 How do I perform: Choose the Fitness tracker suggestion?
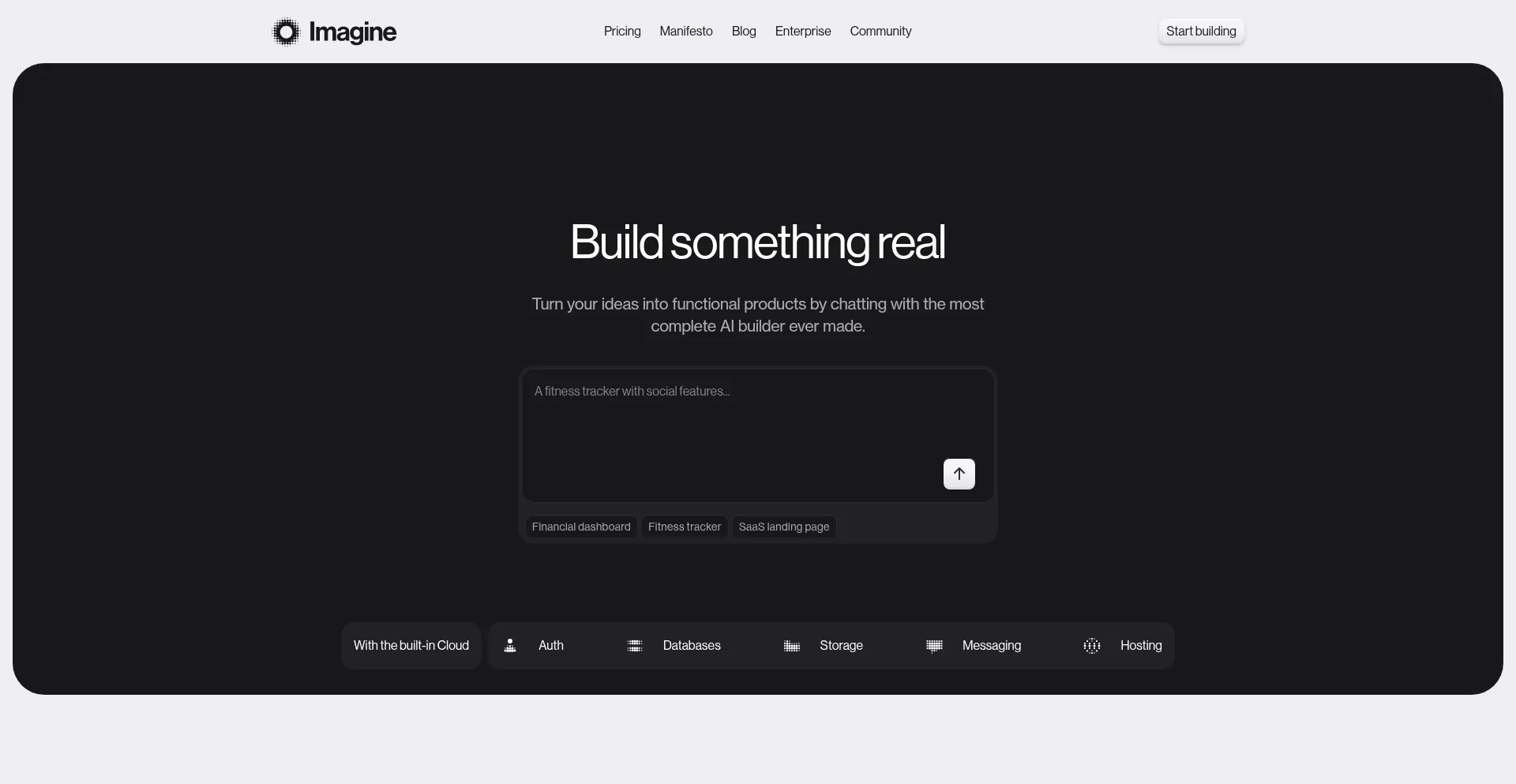684,527
